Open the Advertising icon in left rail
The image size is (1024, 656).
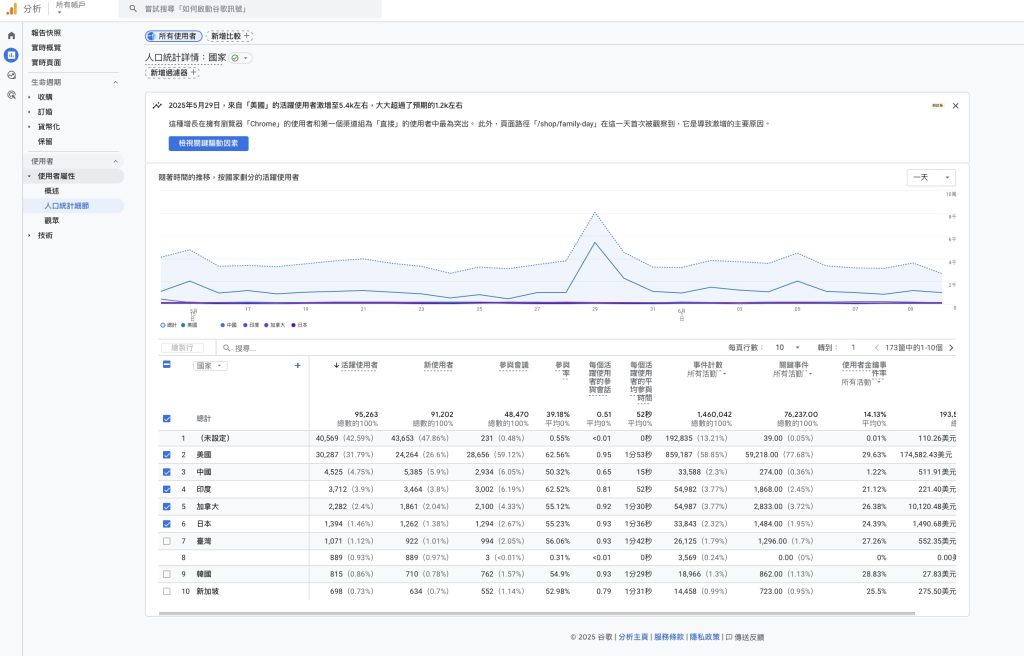11,95
